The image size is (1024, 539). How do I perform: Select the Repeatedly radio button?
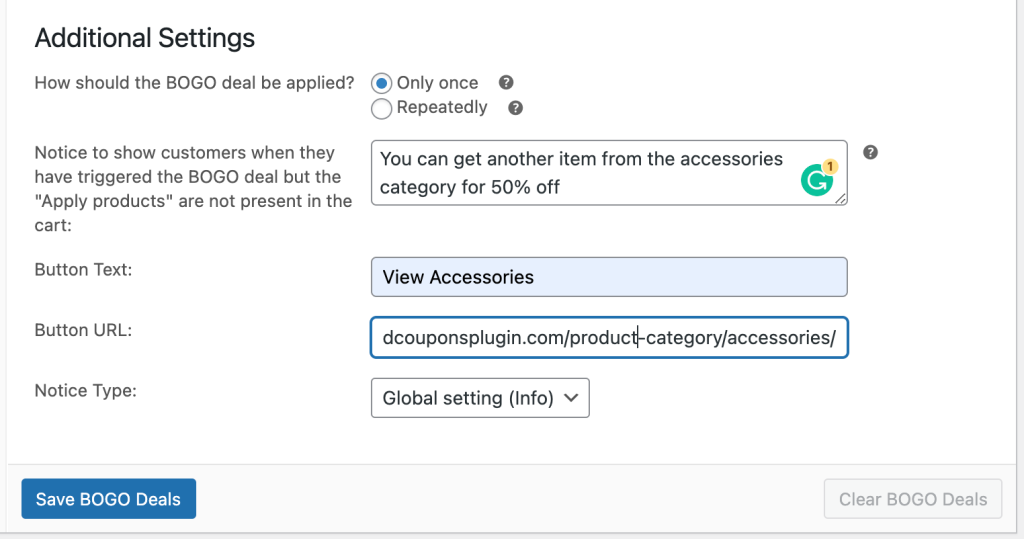pos(381,108)
